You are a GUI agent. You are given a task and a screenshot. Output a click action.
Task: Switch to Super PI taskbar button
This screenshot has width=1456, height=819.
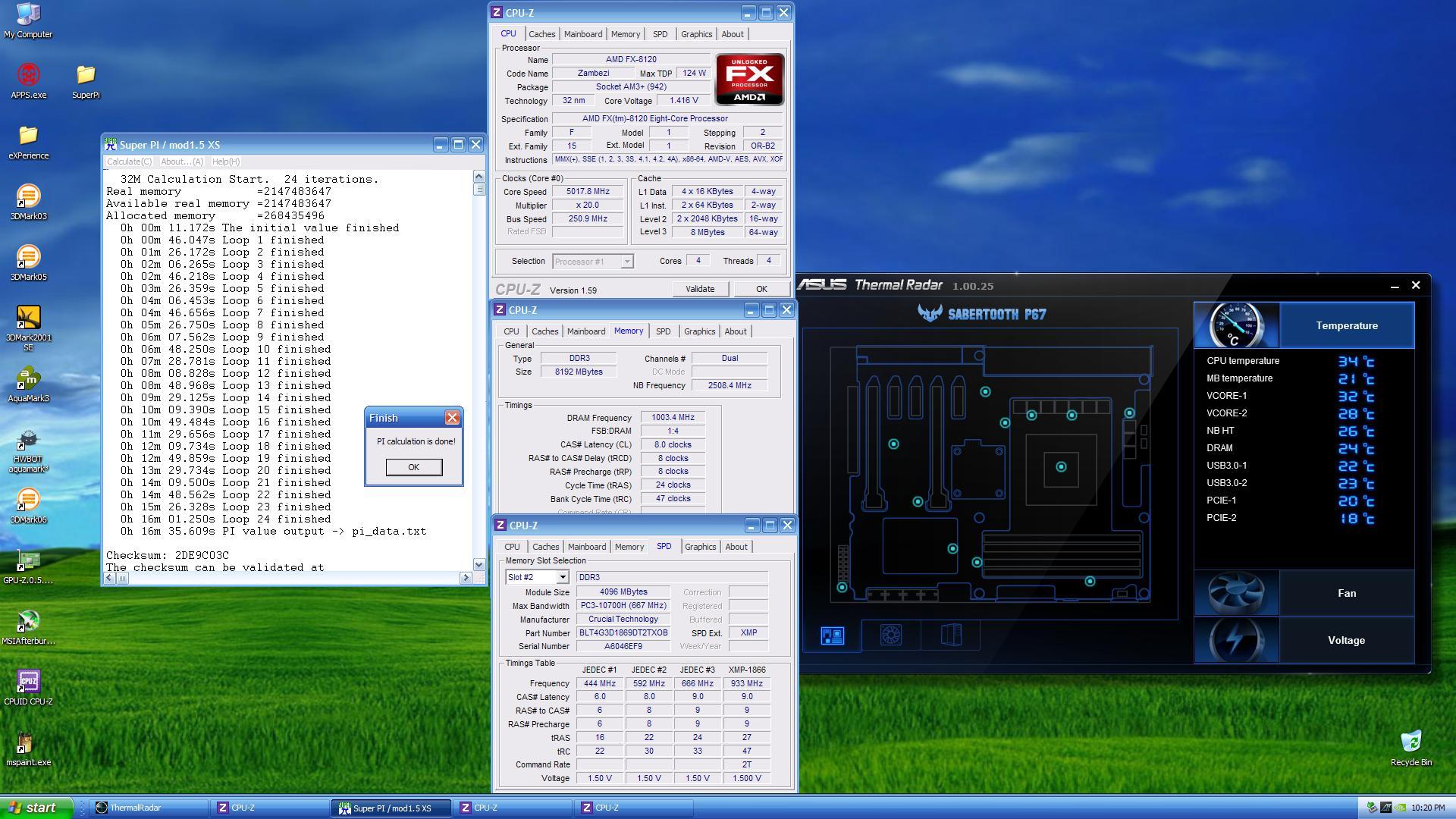(x=391, y=808)
